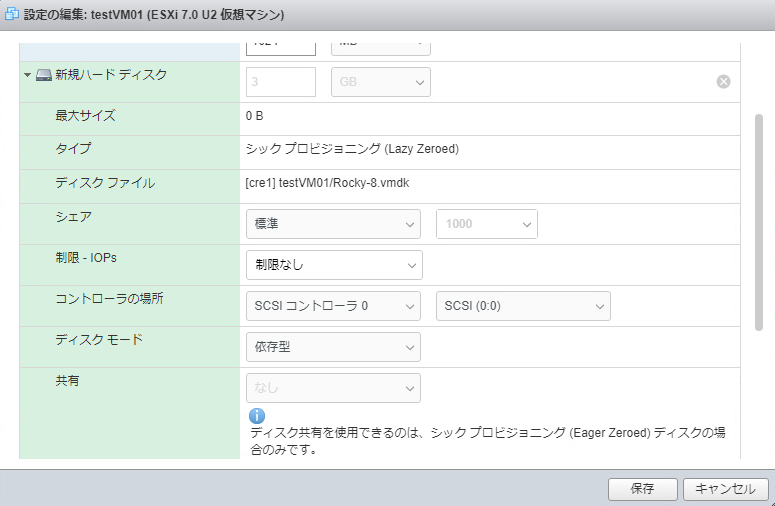
Task: Open the なし sharing dropdown
Action: pos(332,388)
